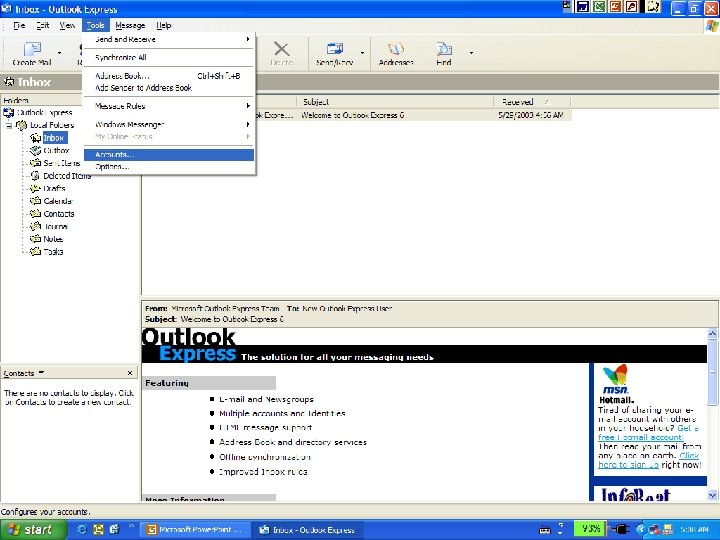
Task: Click the battery percentage tray indicator
Action: [x=590, y=529]
